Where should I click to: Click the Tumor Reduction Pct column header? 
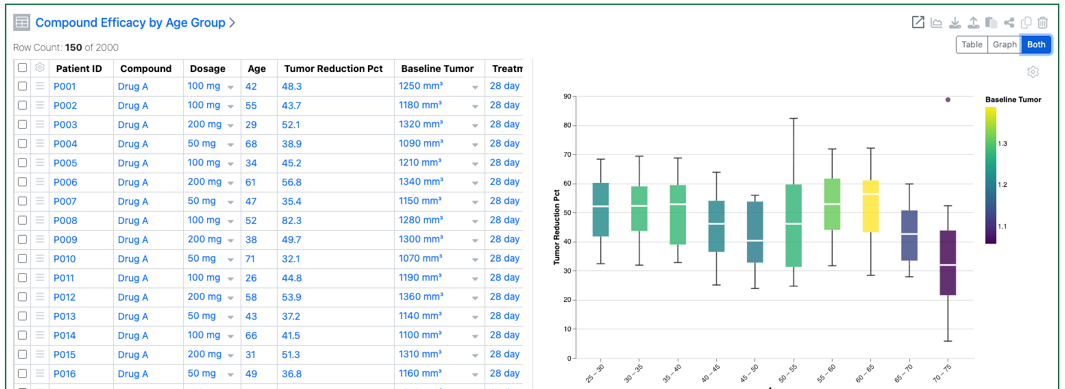[x=333, y=69]
